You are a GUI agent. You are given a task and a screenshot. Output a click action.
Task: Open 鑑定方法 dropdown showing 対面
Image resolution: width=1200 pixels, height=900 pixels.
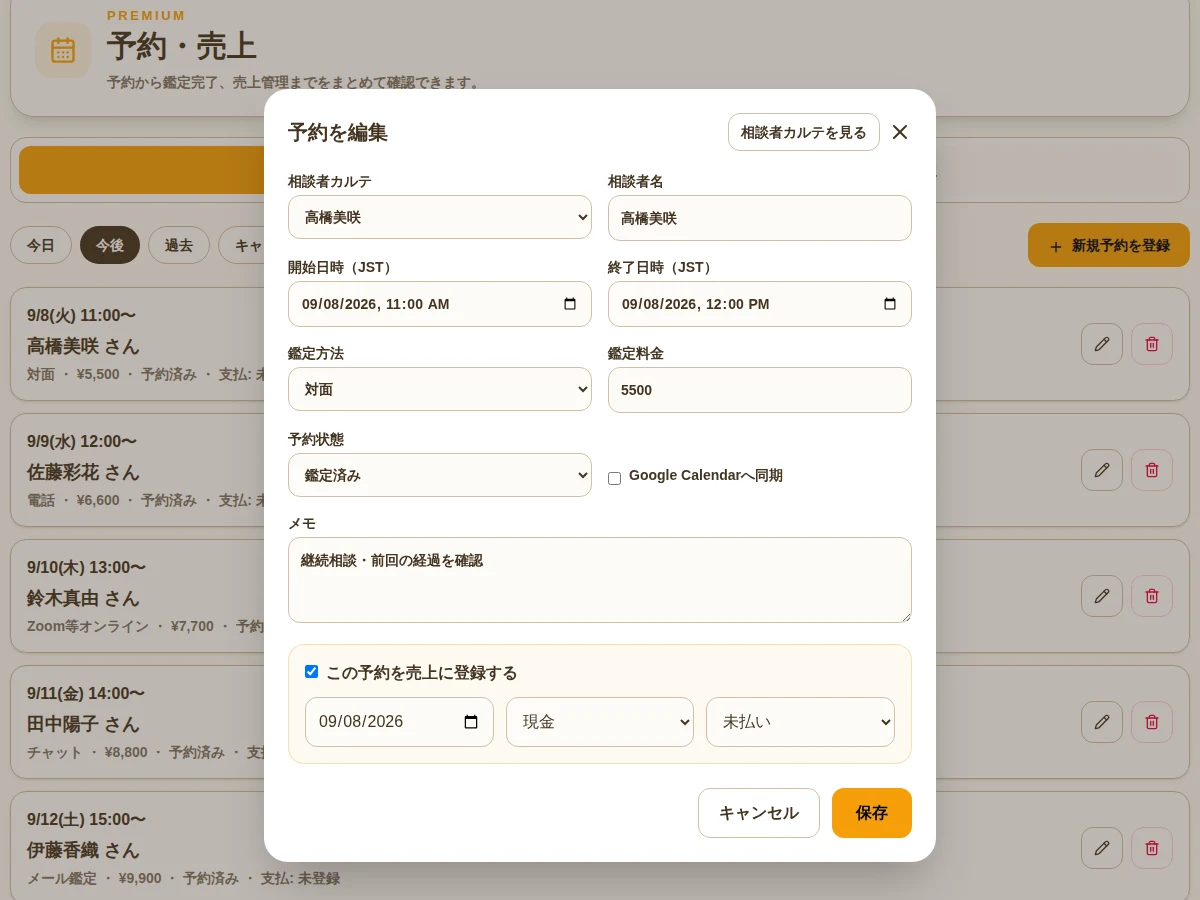tap(440, 389)
